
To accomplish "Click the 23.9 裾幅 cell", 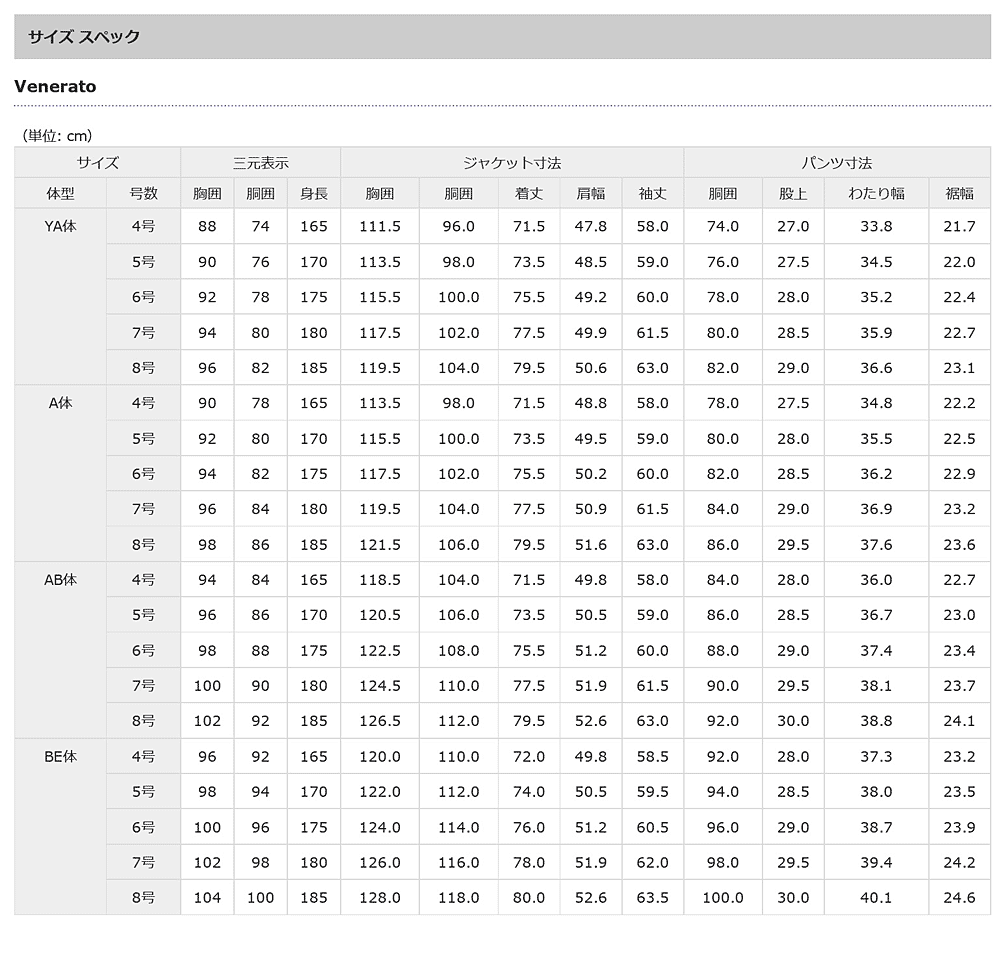I will (959, 827).
